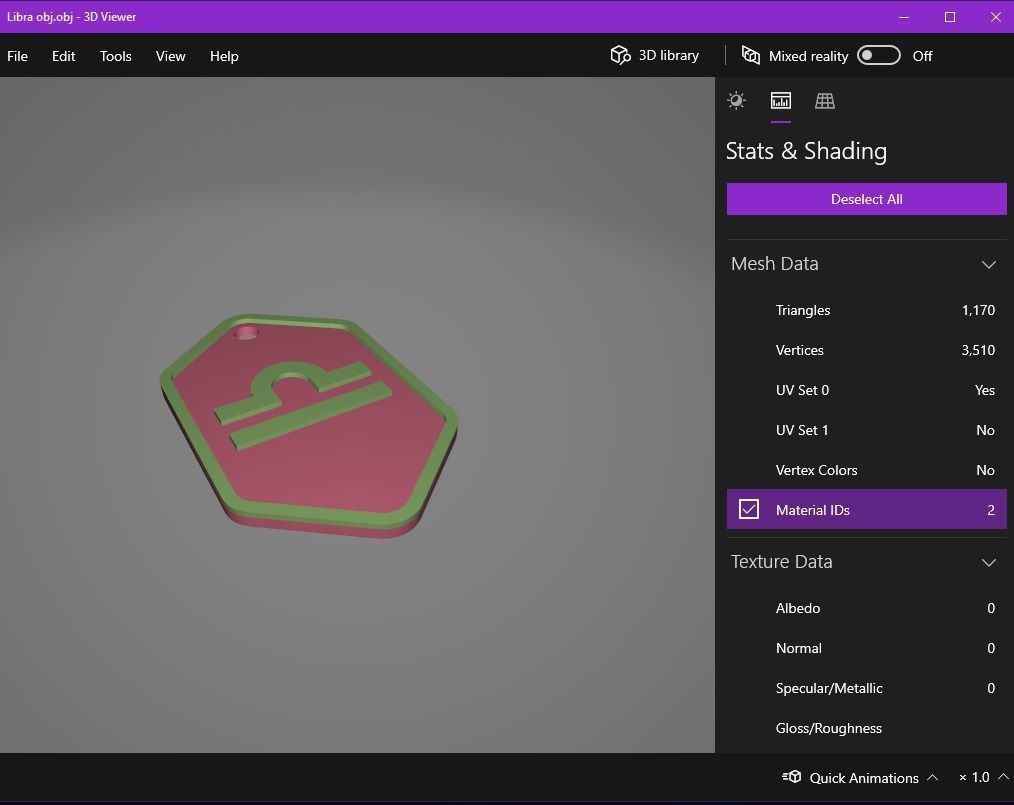Select the UV Set 1 row
The height and width of the screenshot is (805, 1014).
coord(867,431)
